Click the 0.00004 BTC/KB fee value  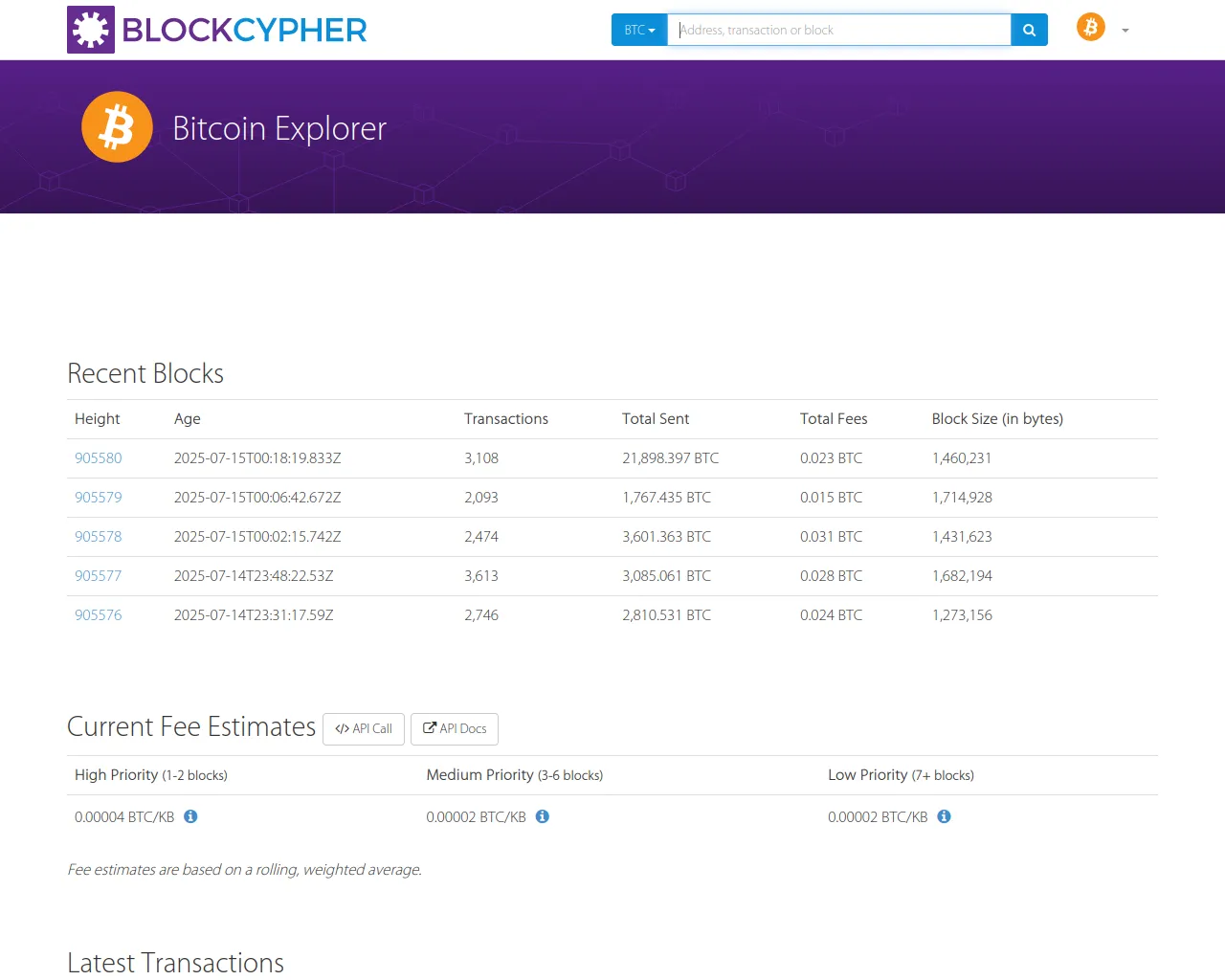tap(124, 817)
